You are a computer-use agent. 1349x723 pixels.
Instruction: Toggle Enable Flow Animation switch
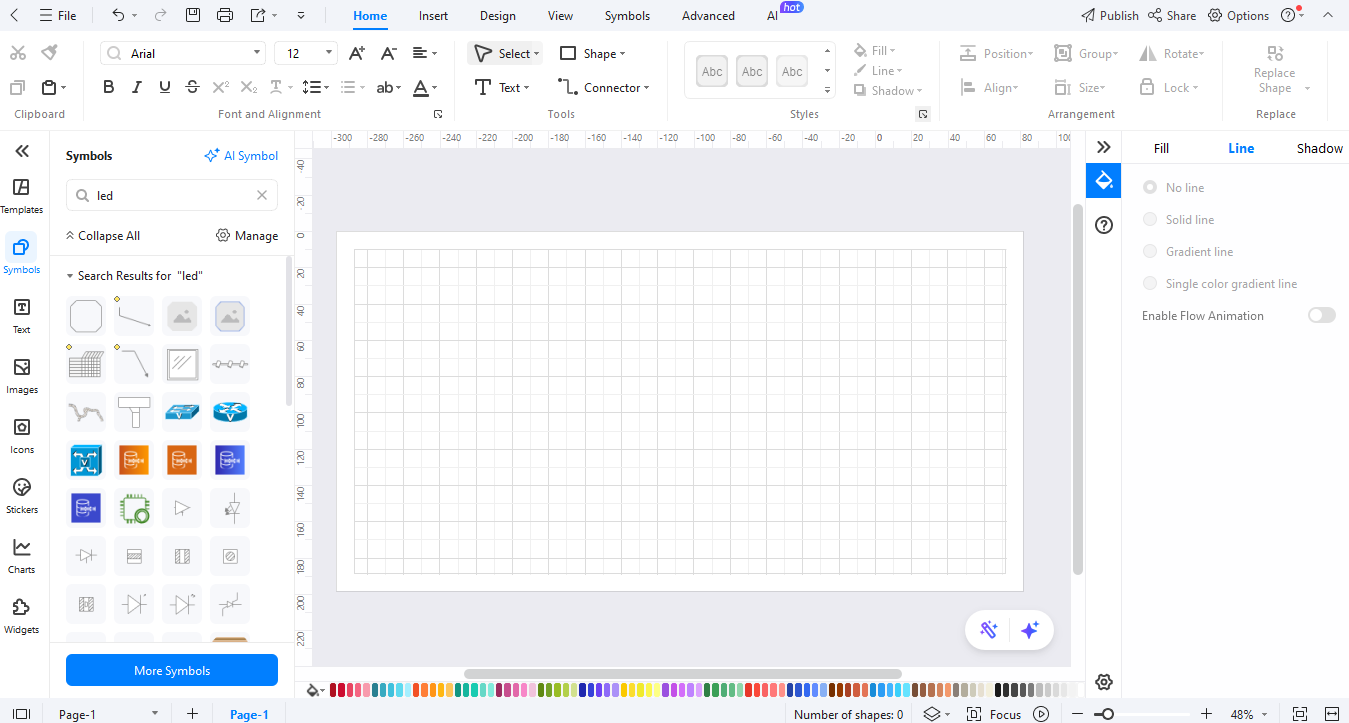coord(1322,315)
